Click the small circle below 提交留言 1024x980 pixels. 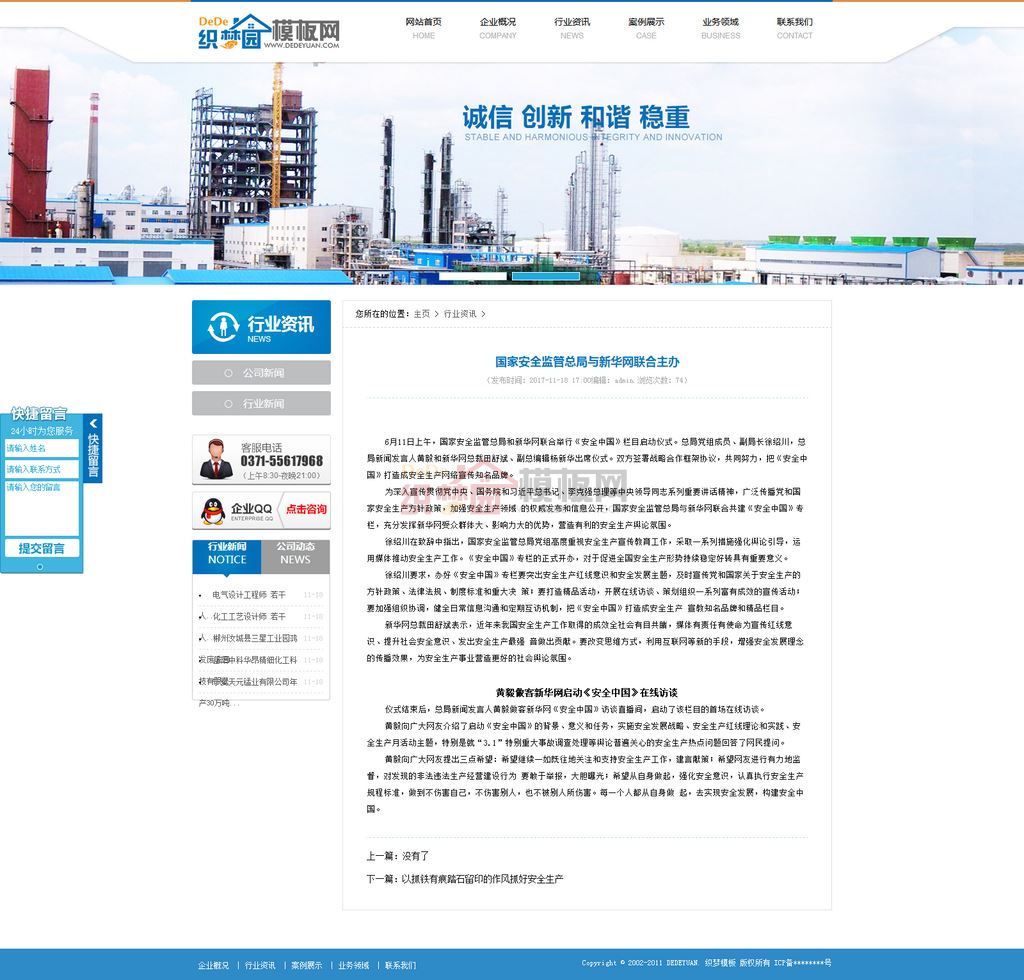[x=40, y=566]
